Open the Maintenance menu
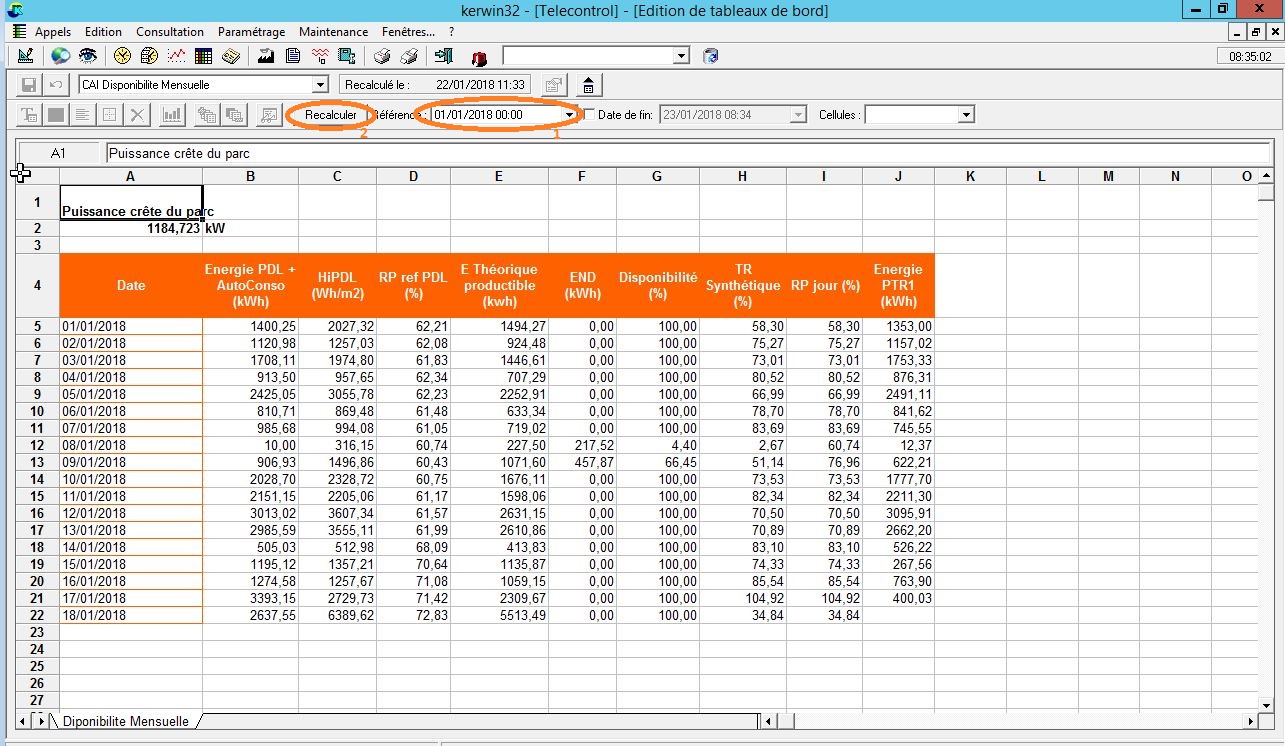Image resolution: width=1285 pixels, height=746 pixels. pos(333,32)
